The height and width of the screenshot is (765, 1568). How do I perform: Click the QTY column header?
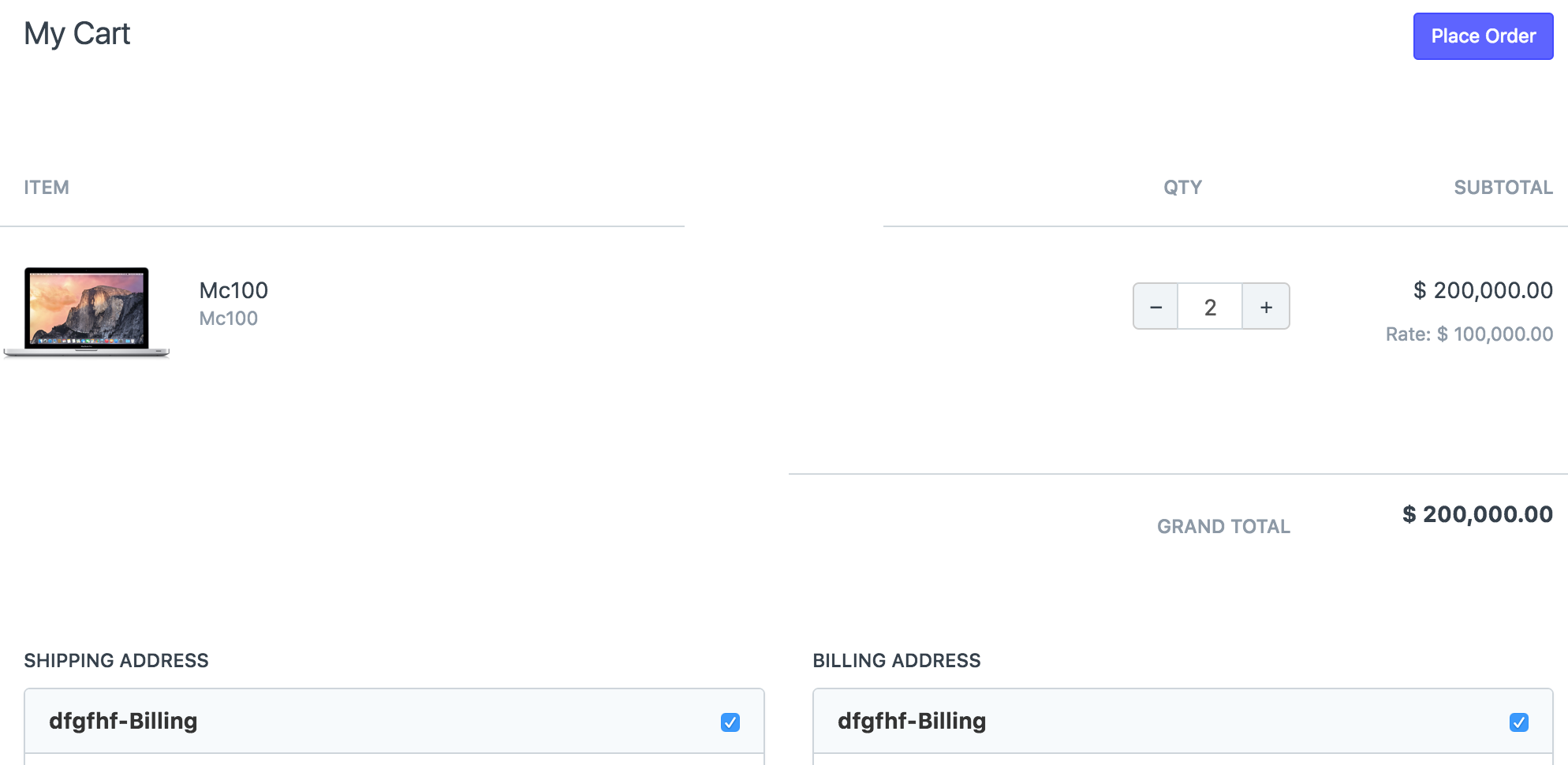point(1182,188)
